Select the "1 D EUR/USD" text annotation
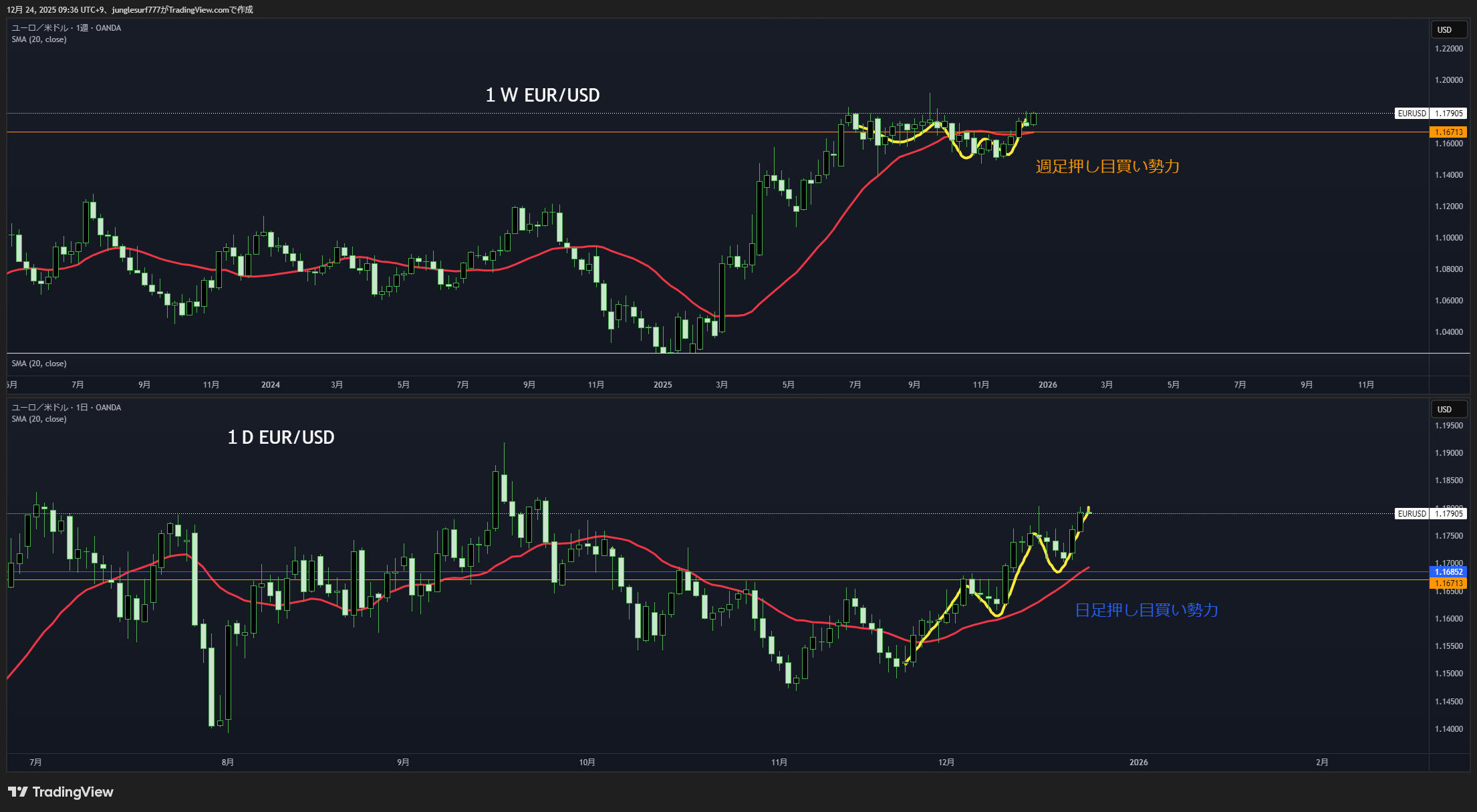This screenshot has width=1477, height=812. pos(281,438)
